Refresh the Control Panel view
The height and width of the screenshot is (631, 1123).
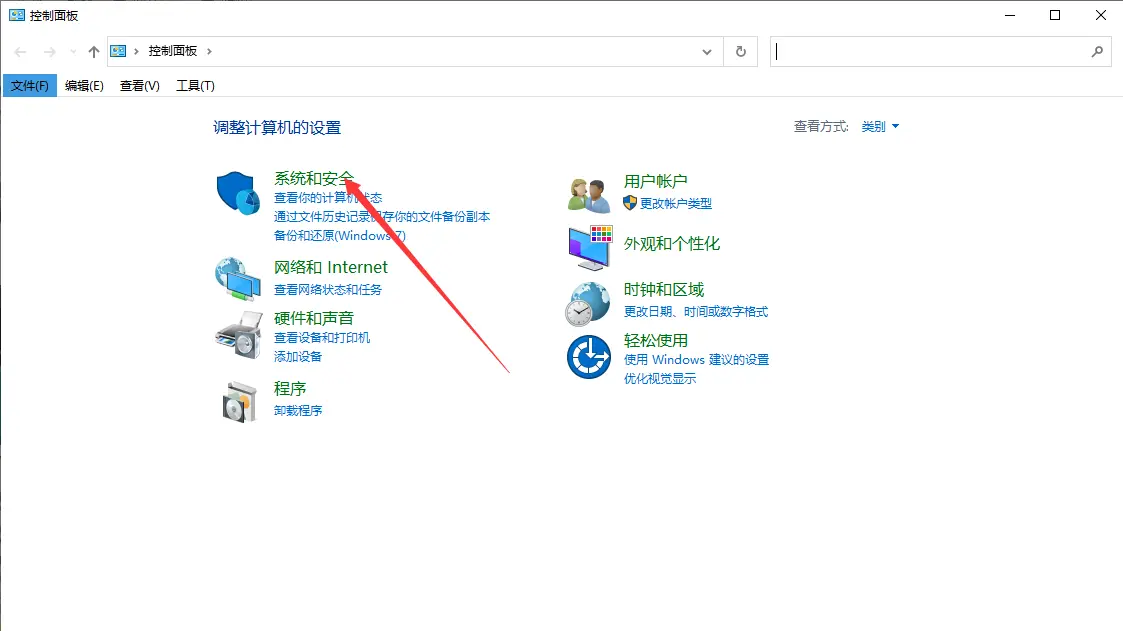[741, 52]
